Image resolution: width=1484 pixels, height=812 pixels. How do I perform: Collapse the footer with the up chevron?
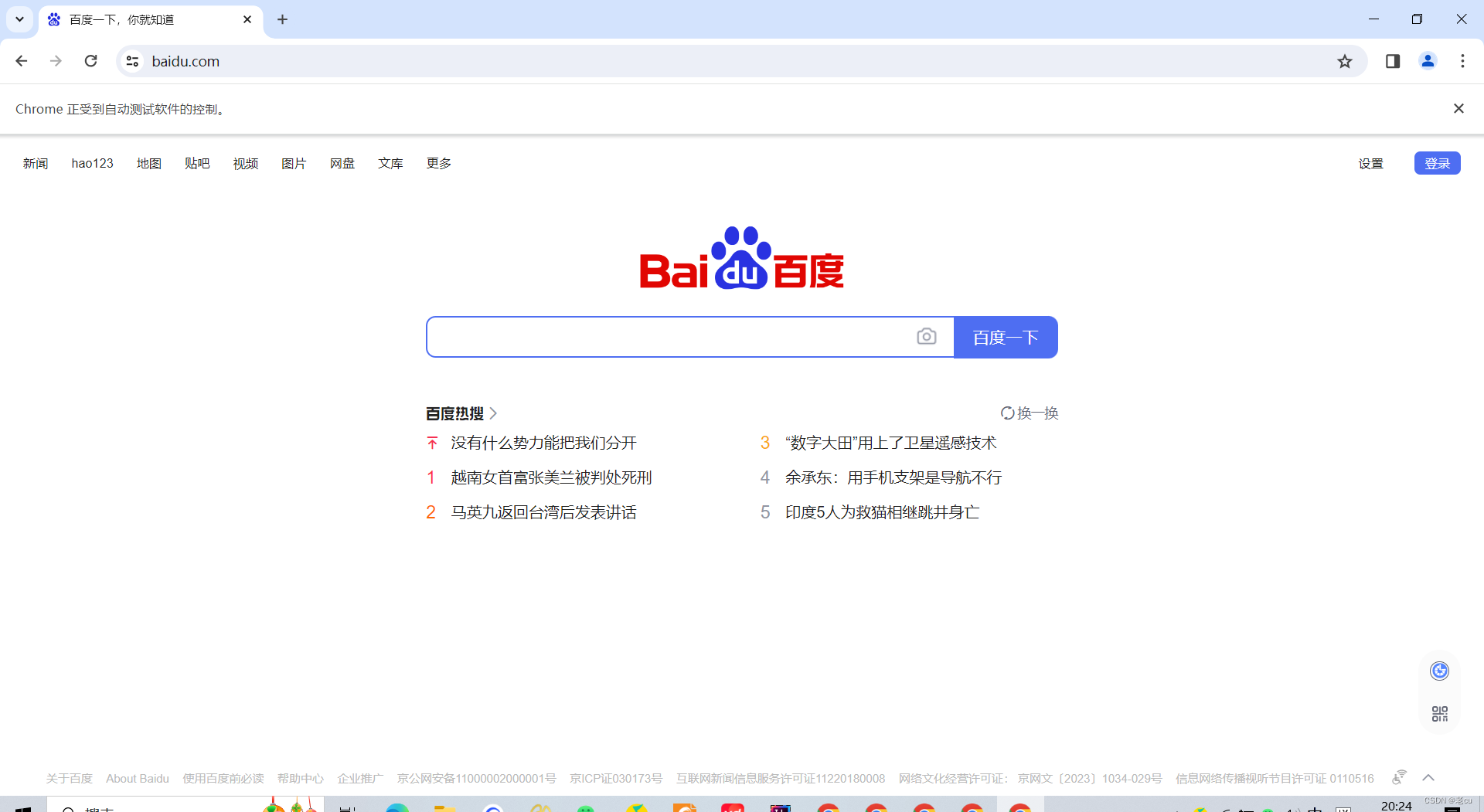pyautogui.click(x=1428, y=777)
